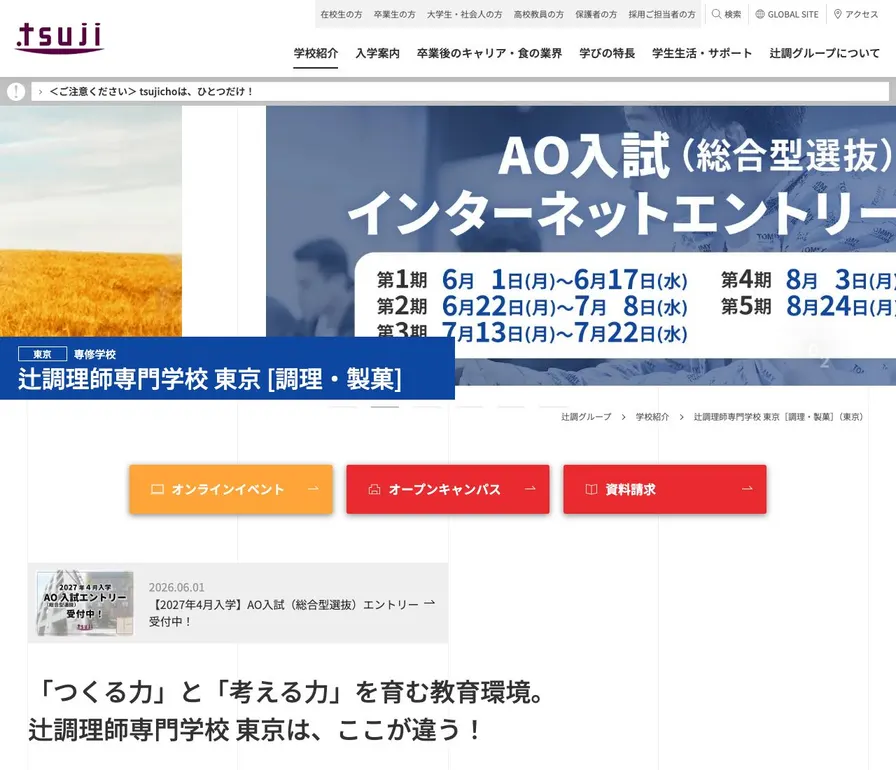
Task: Click the exclamation notice icon
Action: [x=15, y=91]
